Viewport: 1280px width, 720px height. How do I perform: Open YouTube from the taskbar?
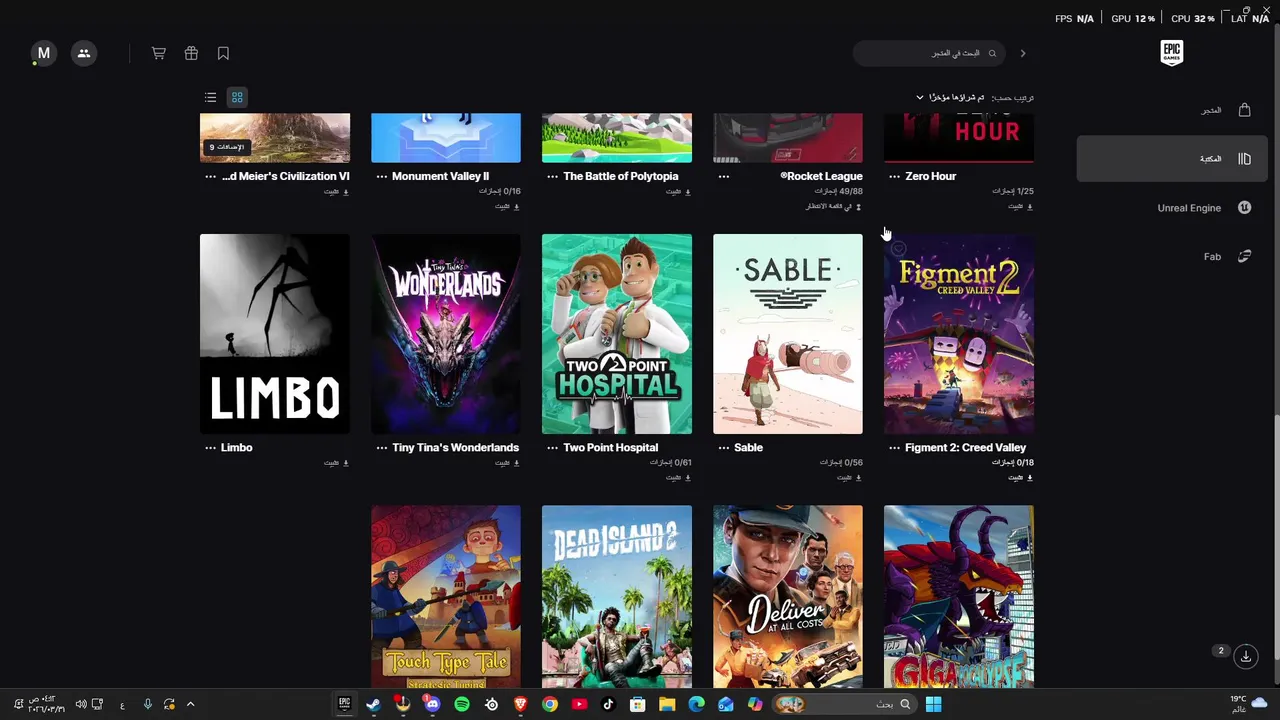tap(579, 704)
